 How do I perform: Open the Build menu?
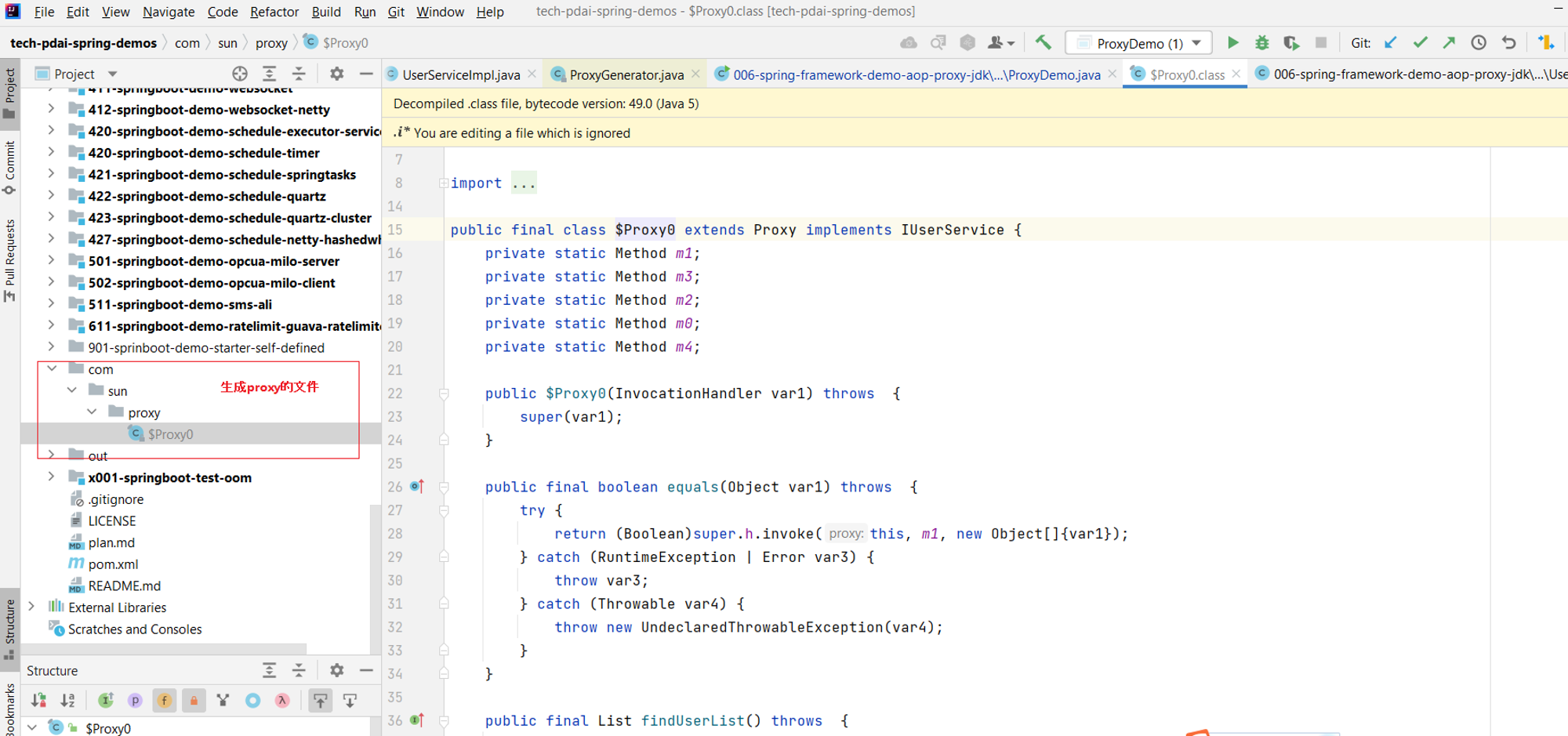coord(326,12)
